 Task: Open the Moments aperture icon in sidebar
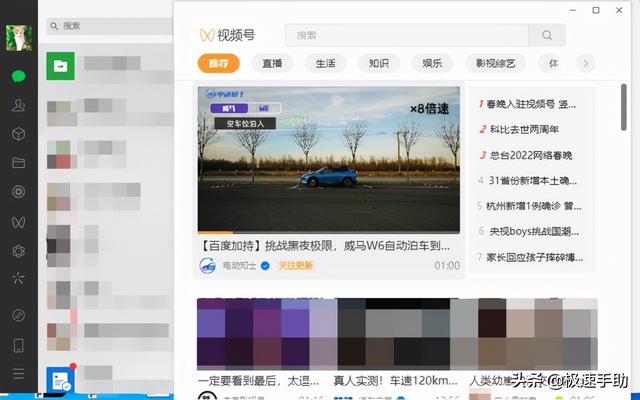click(x=18, y=191)
